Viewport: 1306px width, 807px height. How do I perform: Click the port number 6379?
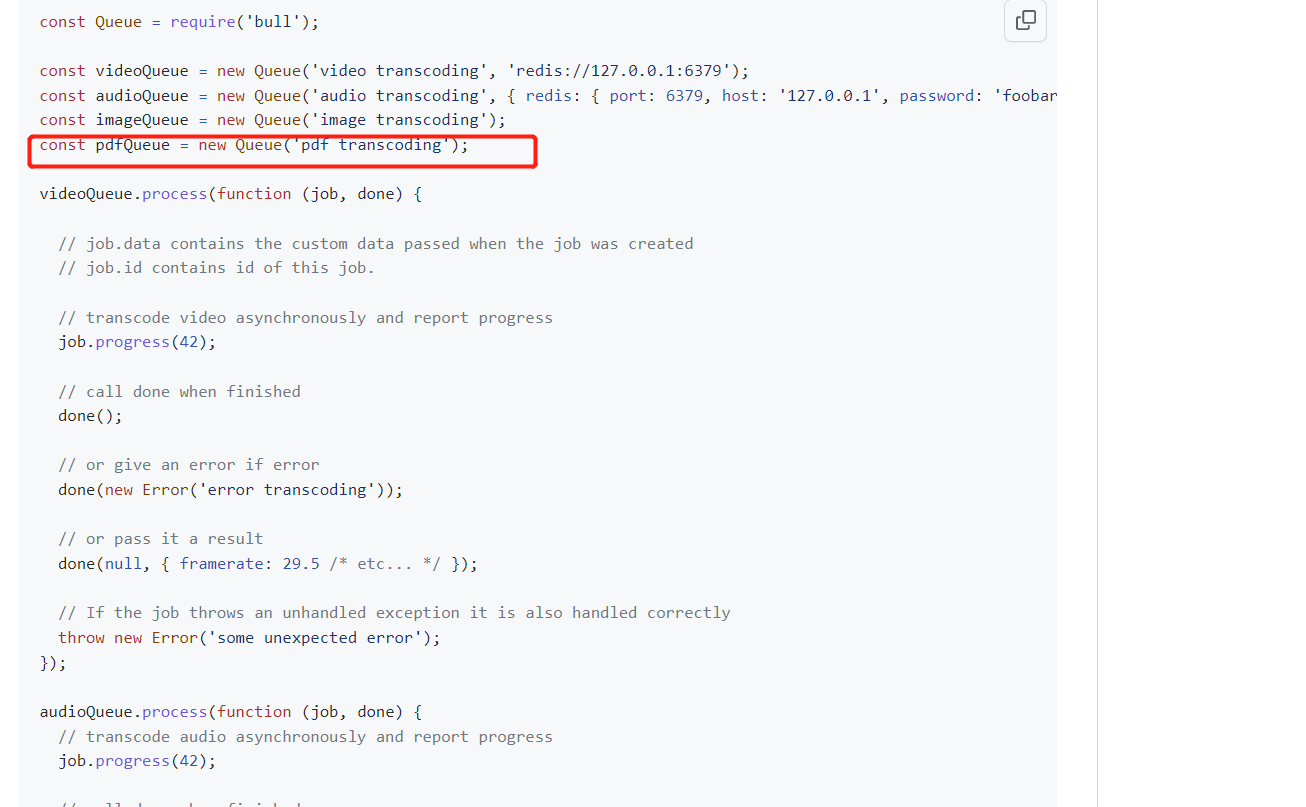click(685, 95)
